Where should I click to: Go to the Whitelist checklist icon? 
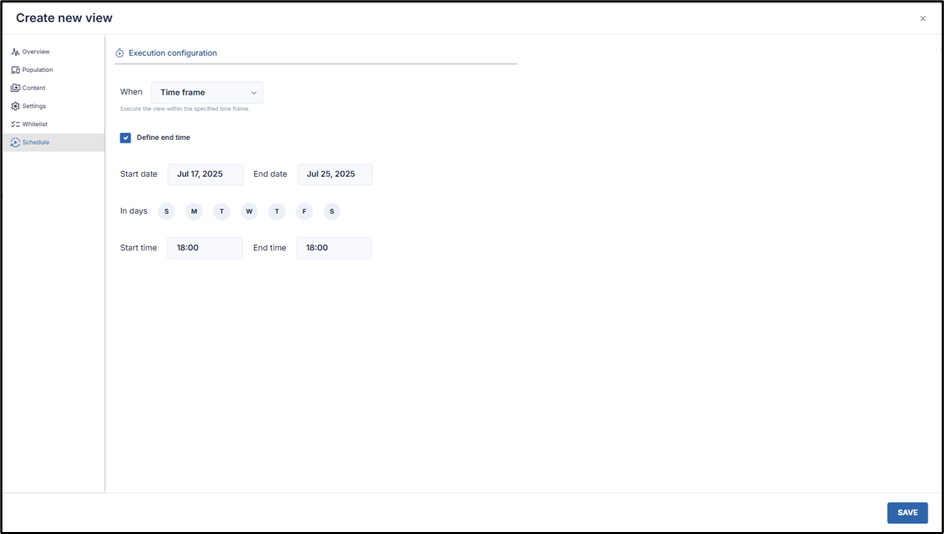pos(15,124)
